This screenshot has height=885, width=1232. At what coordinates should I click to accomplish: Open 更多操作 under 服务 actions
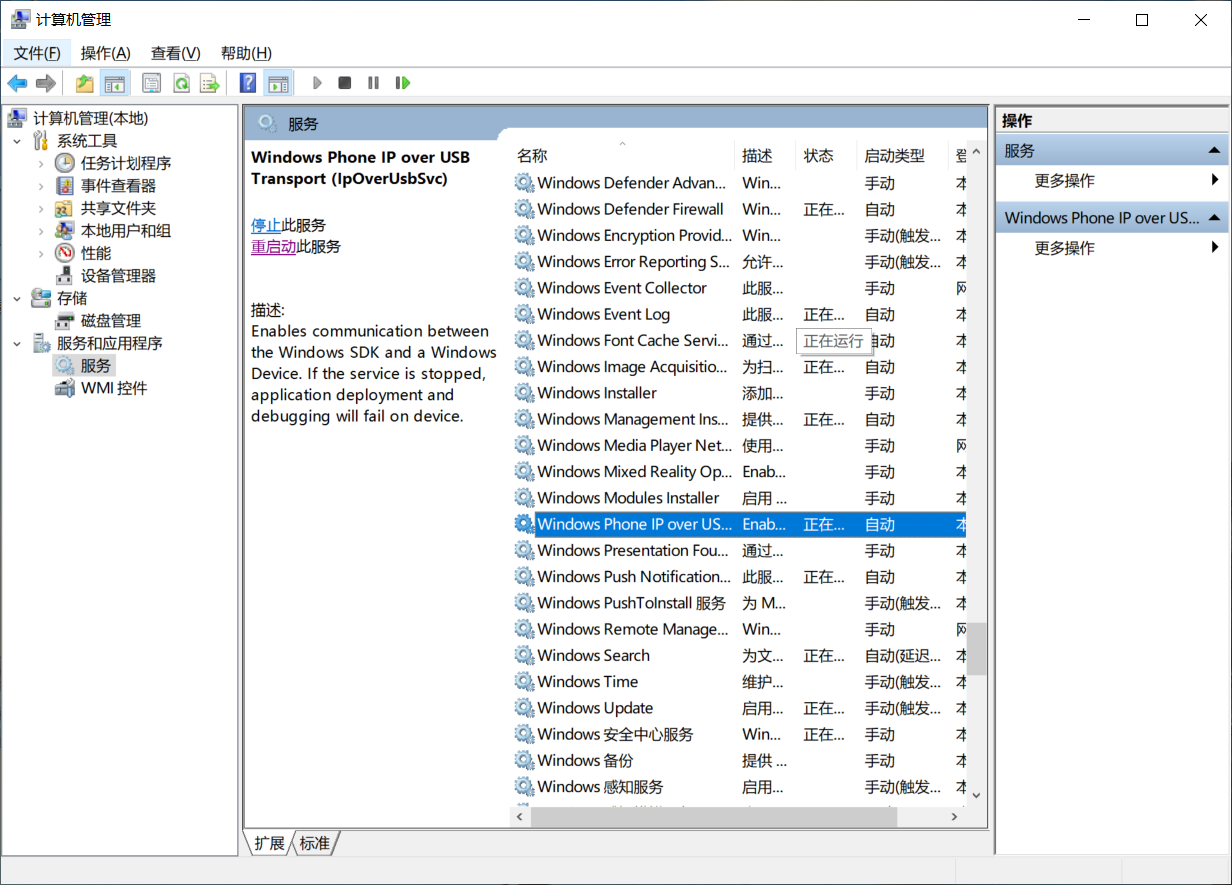click(x=1064, y=181)
